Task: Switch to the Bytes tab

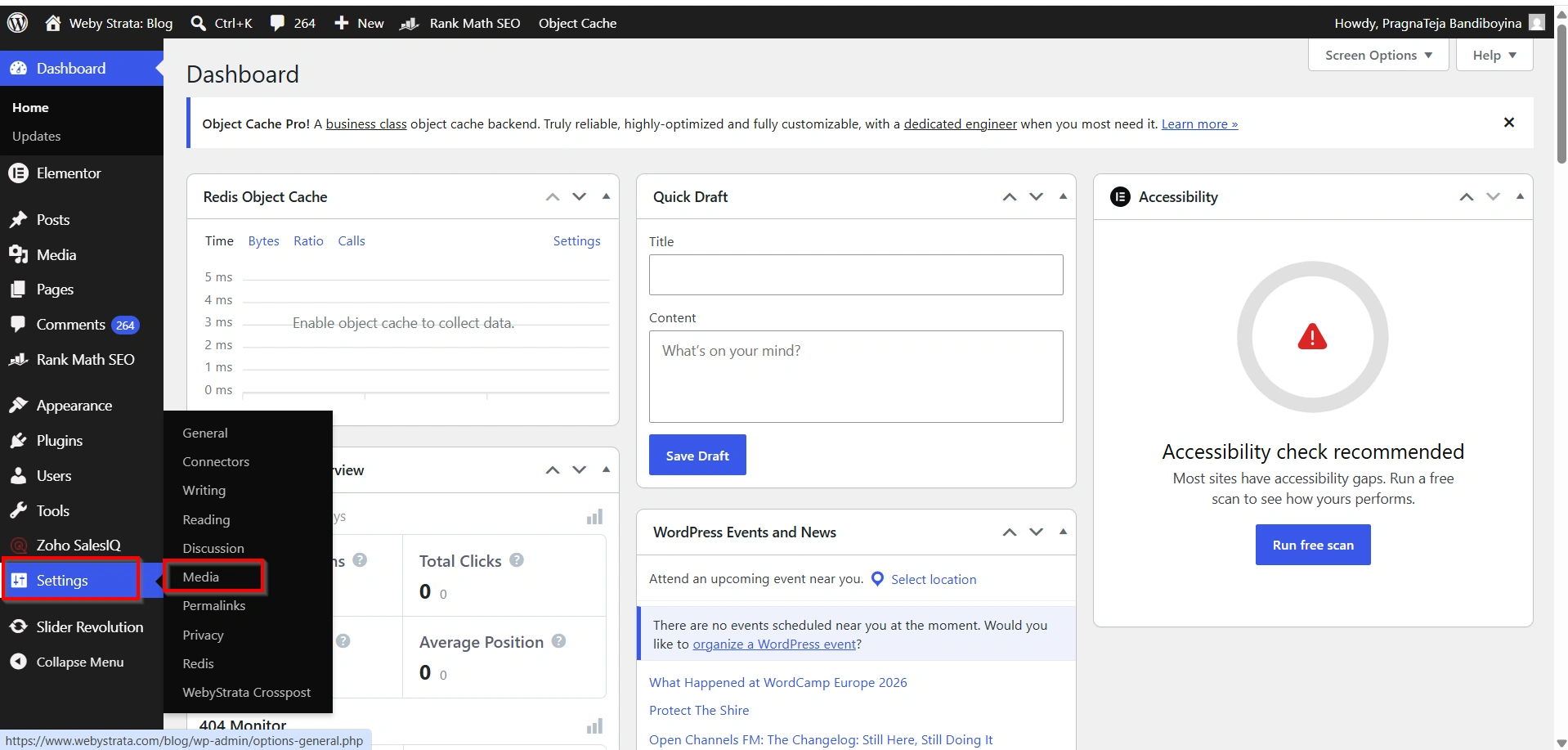Action: (263, 241)
